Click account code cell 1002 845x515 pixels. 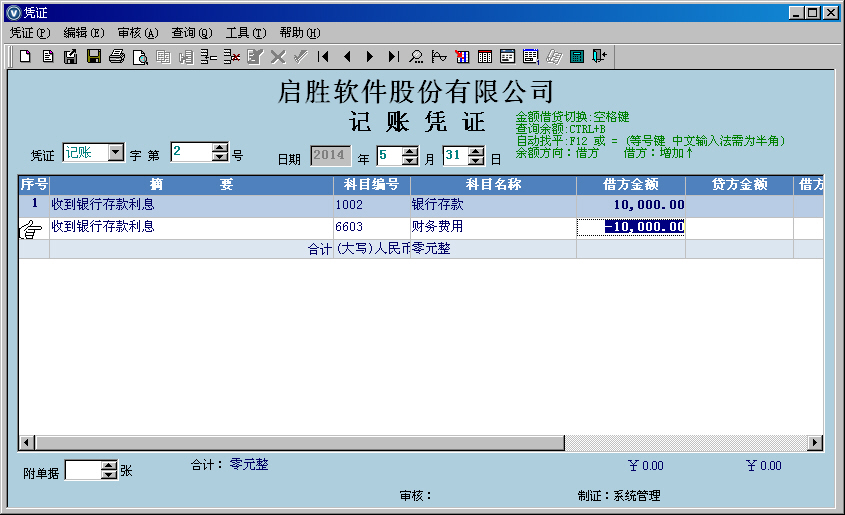tap(372, 205)
